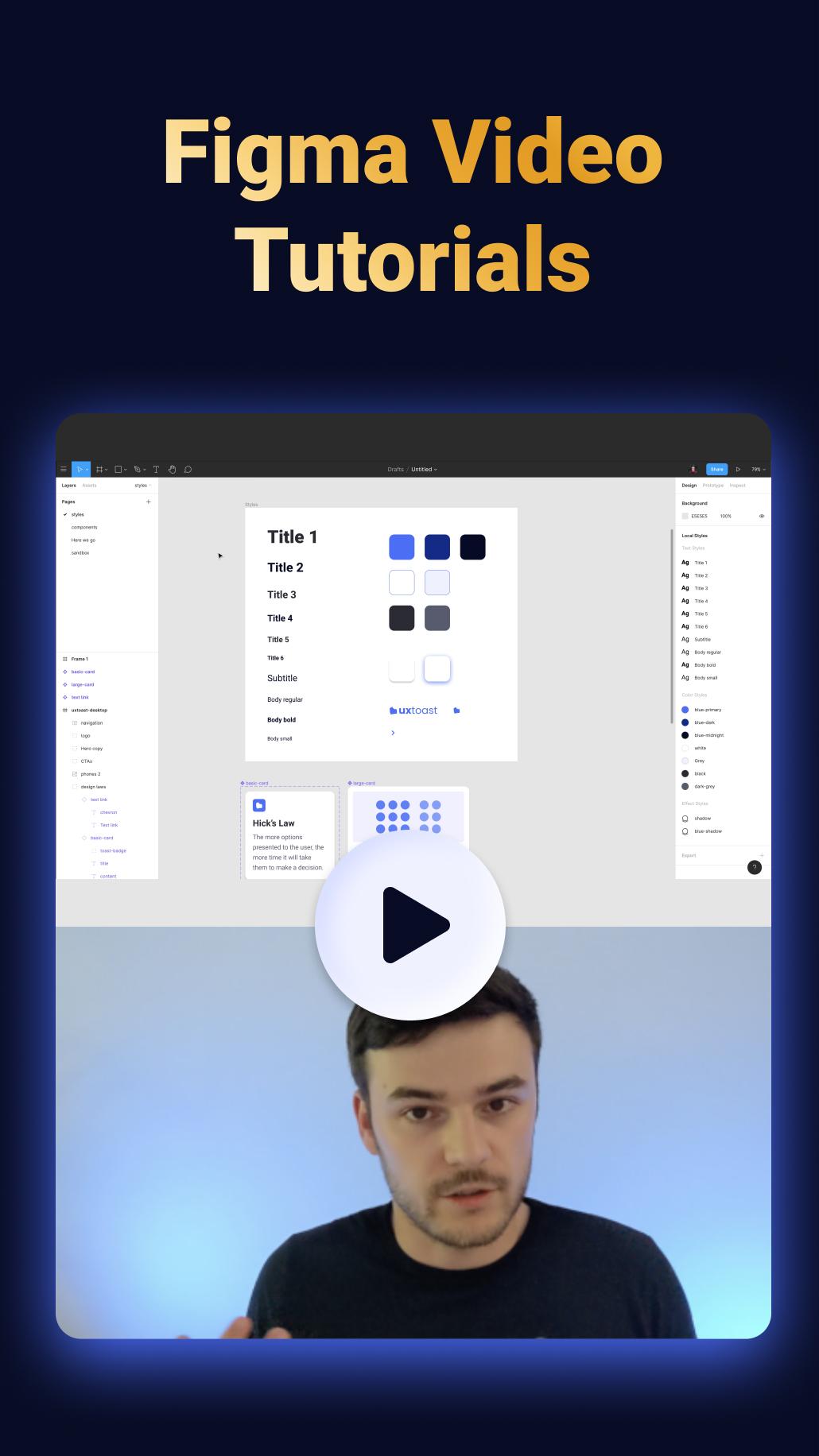The width and height of the screenshot is (819, 1456).
Task: Click the blue Share button
Action: tap(716, 470)
